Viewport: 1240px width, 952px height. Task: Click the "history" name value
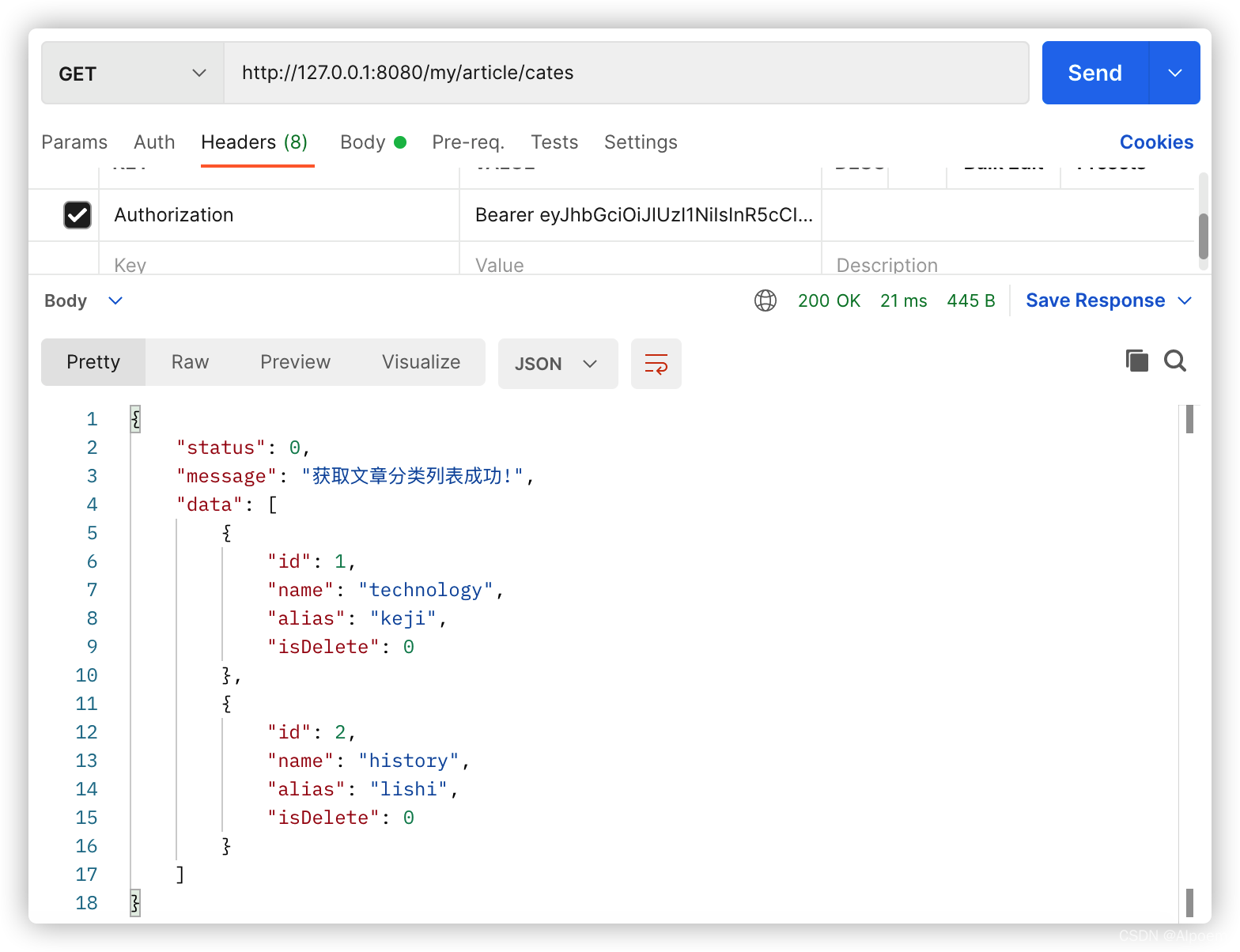(x=409, y=761)
